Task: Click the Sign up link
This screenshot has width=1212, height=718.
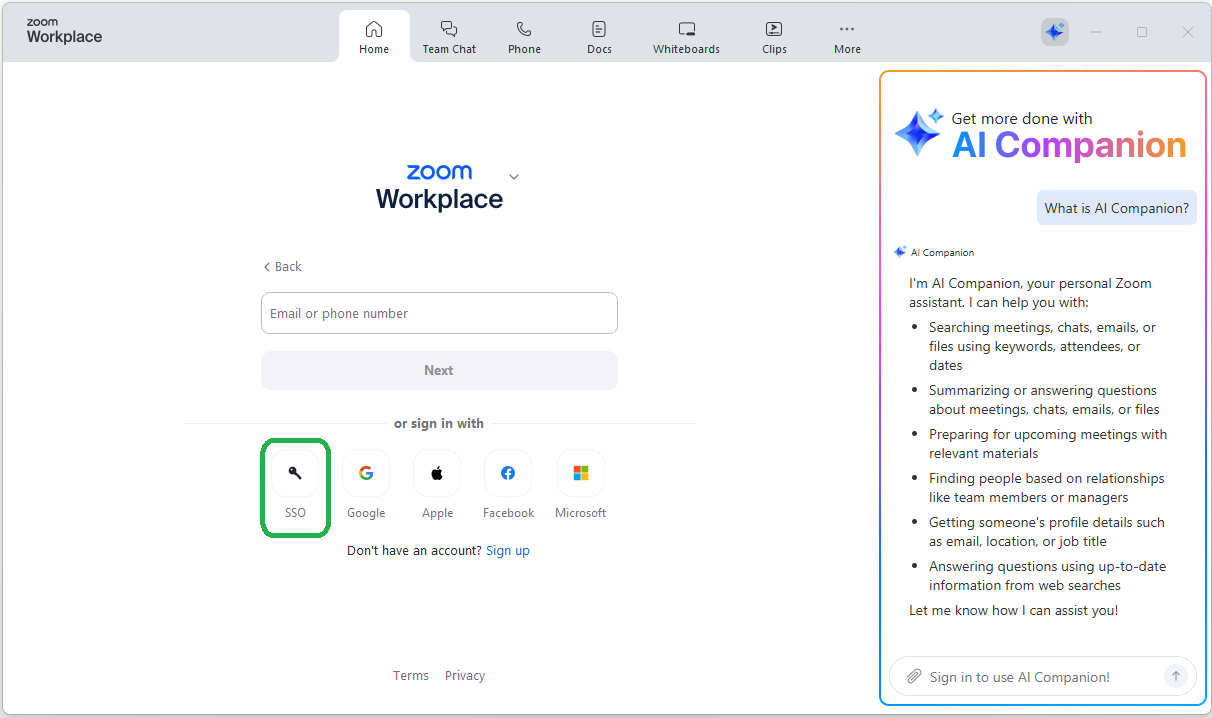Action: tap(508, 551)
